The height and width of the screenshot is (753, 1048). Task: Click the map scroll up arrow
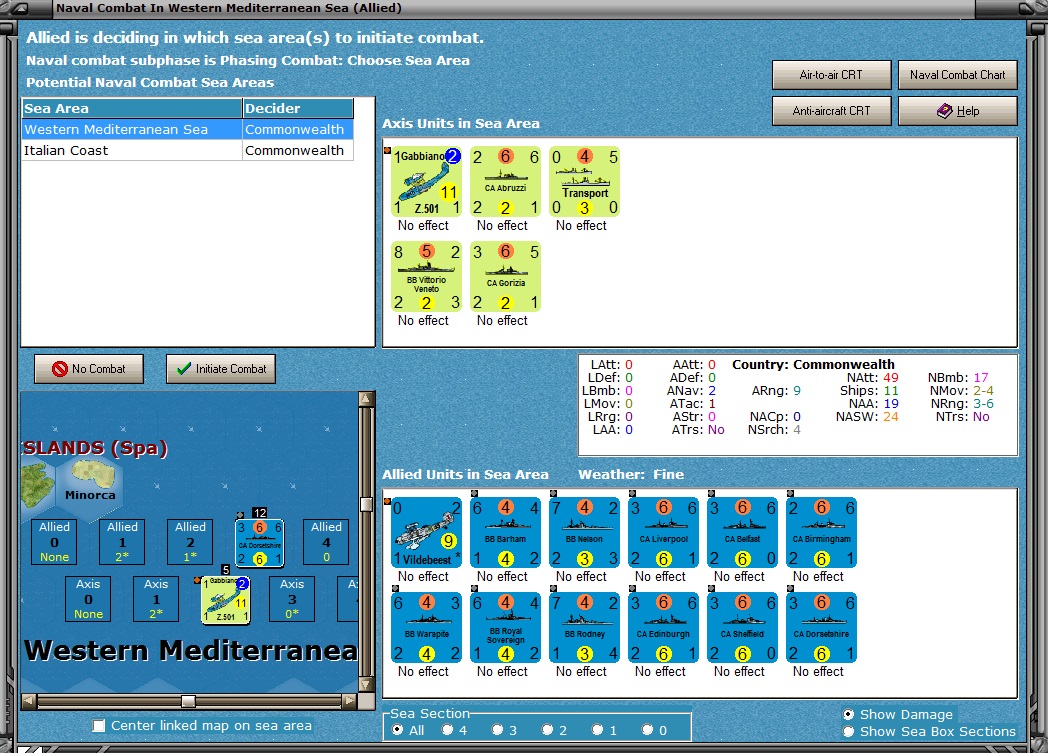(366, 399)
